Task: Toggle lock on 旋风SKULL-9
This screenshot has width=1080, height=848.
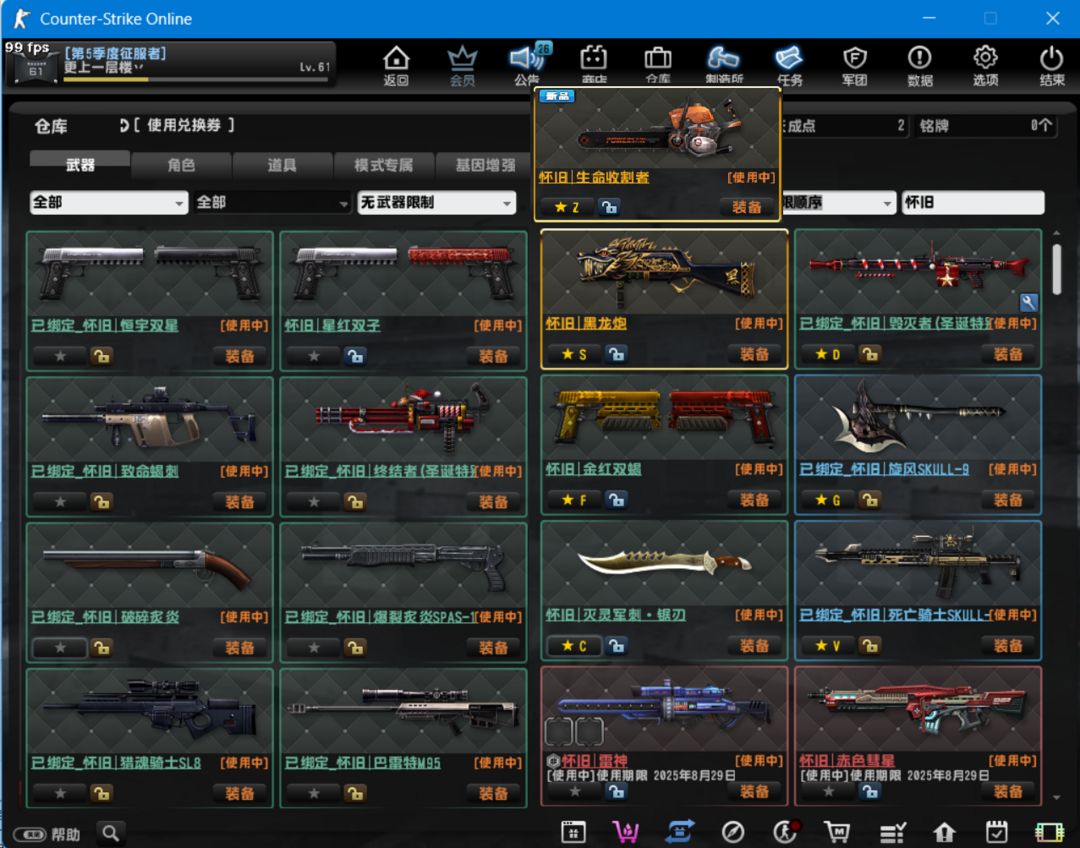Action: pyautogui.click(x=870, y=499)
